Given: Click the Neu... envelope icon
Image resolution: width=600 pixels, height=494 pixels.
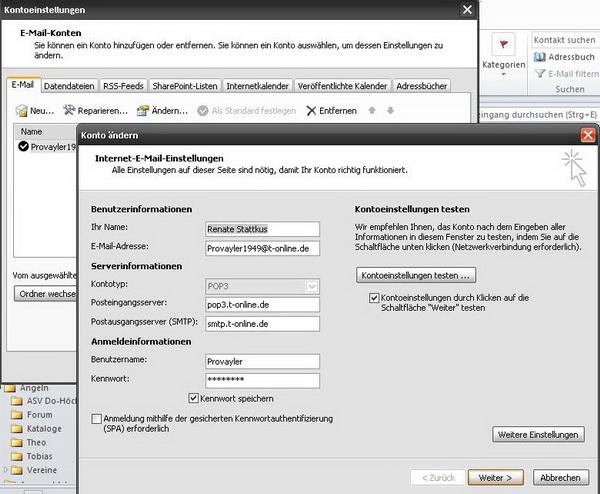Looking at the screenshot, I should point(21,111).
